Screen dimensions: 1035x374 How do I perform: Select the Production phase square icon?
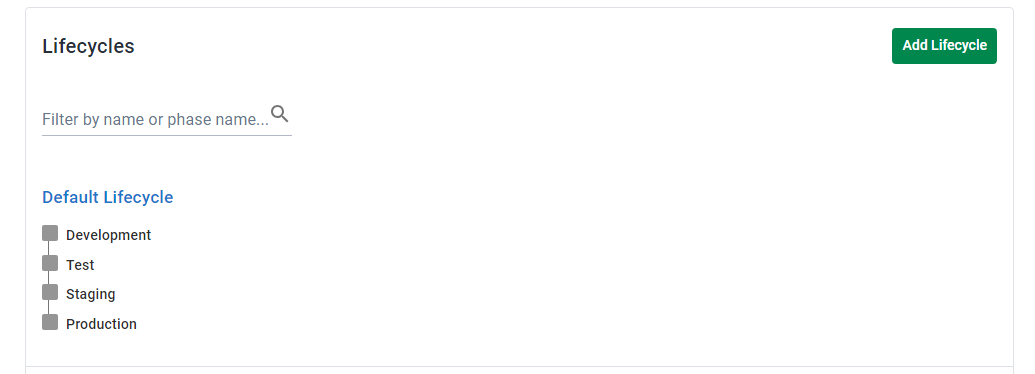point(50,322)
